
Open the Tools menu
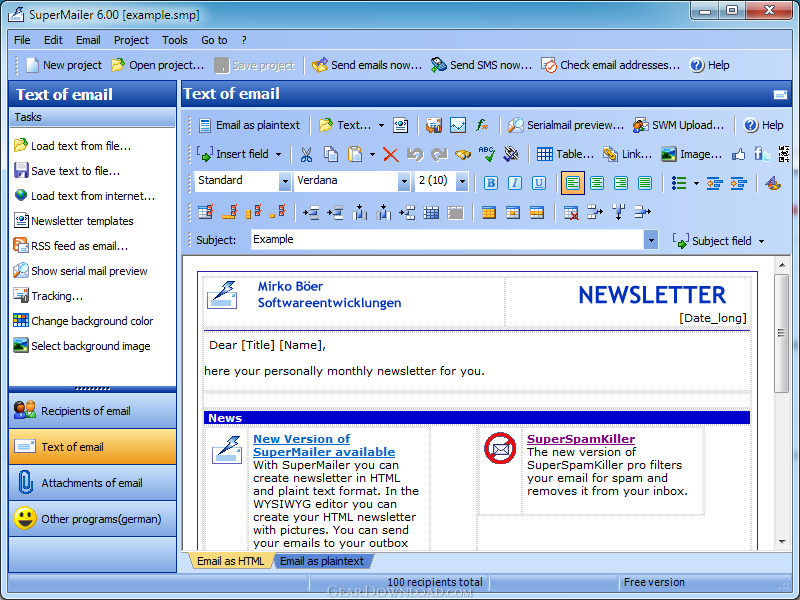point(174,40)
